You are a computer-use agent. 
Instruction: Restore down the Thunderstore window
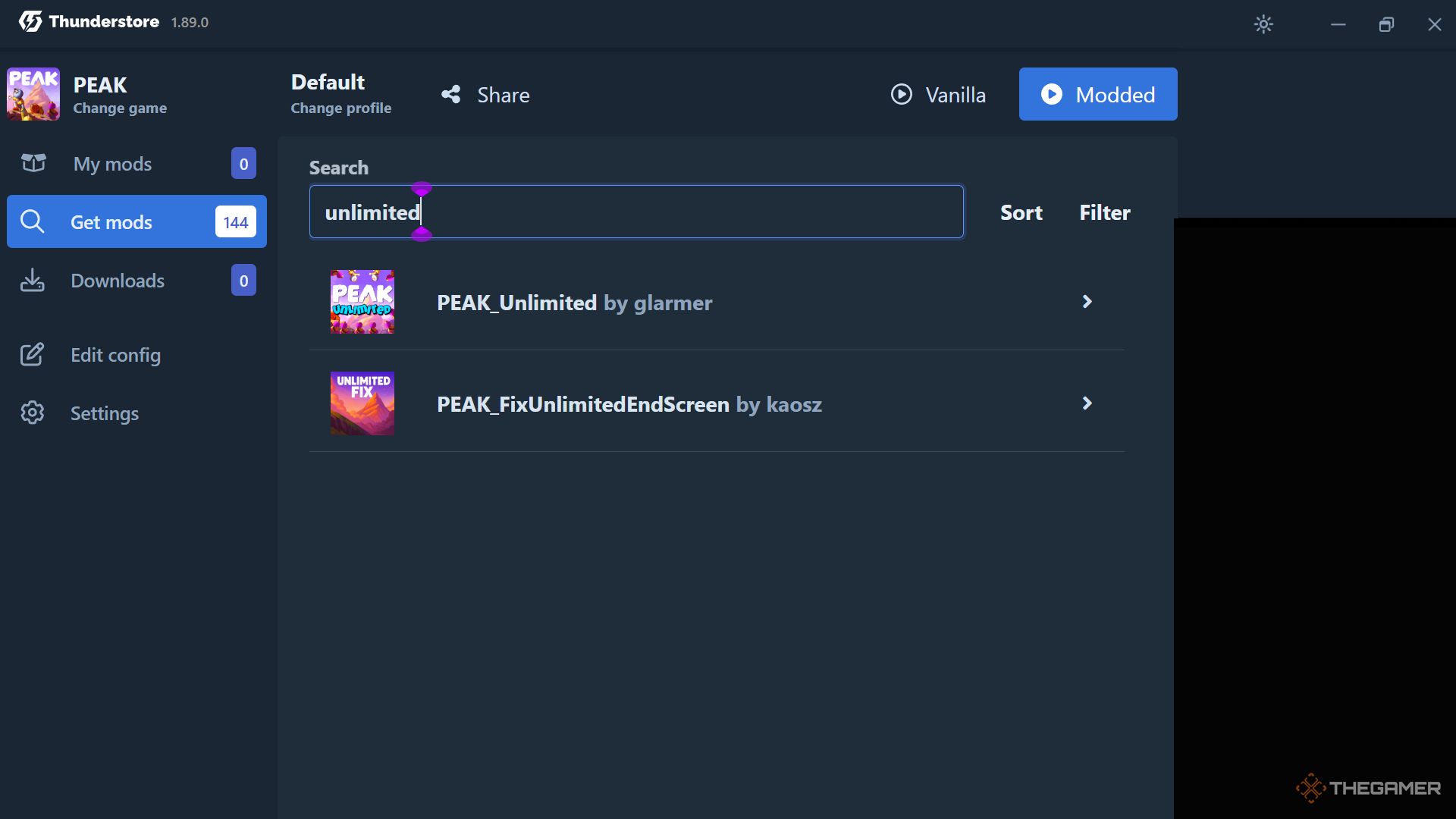tap(1386, 24)
